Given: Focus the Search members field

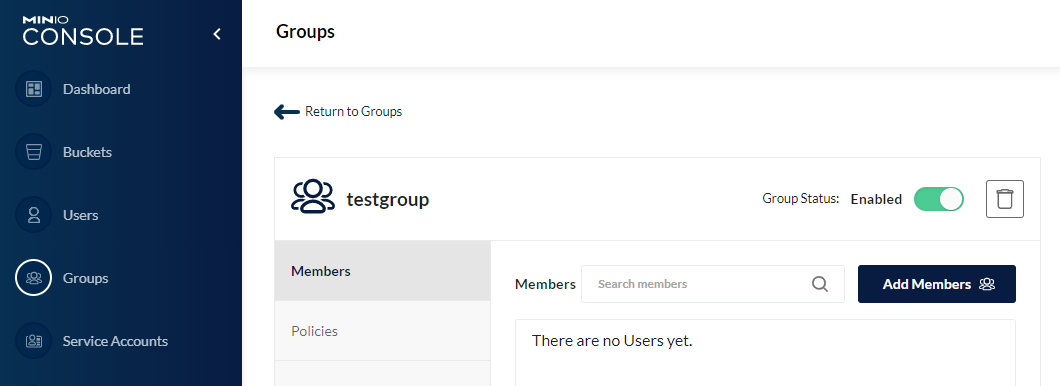Looking at the screenshot, I should tap(713, 284).
